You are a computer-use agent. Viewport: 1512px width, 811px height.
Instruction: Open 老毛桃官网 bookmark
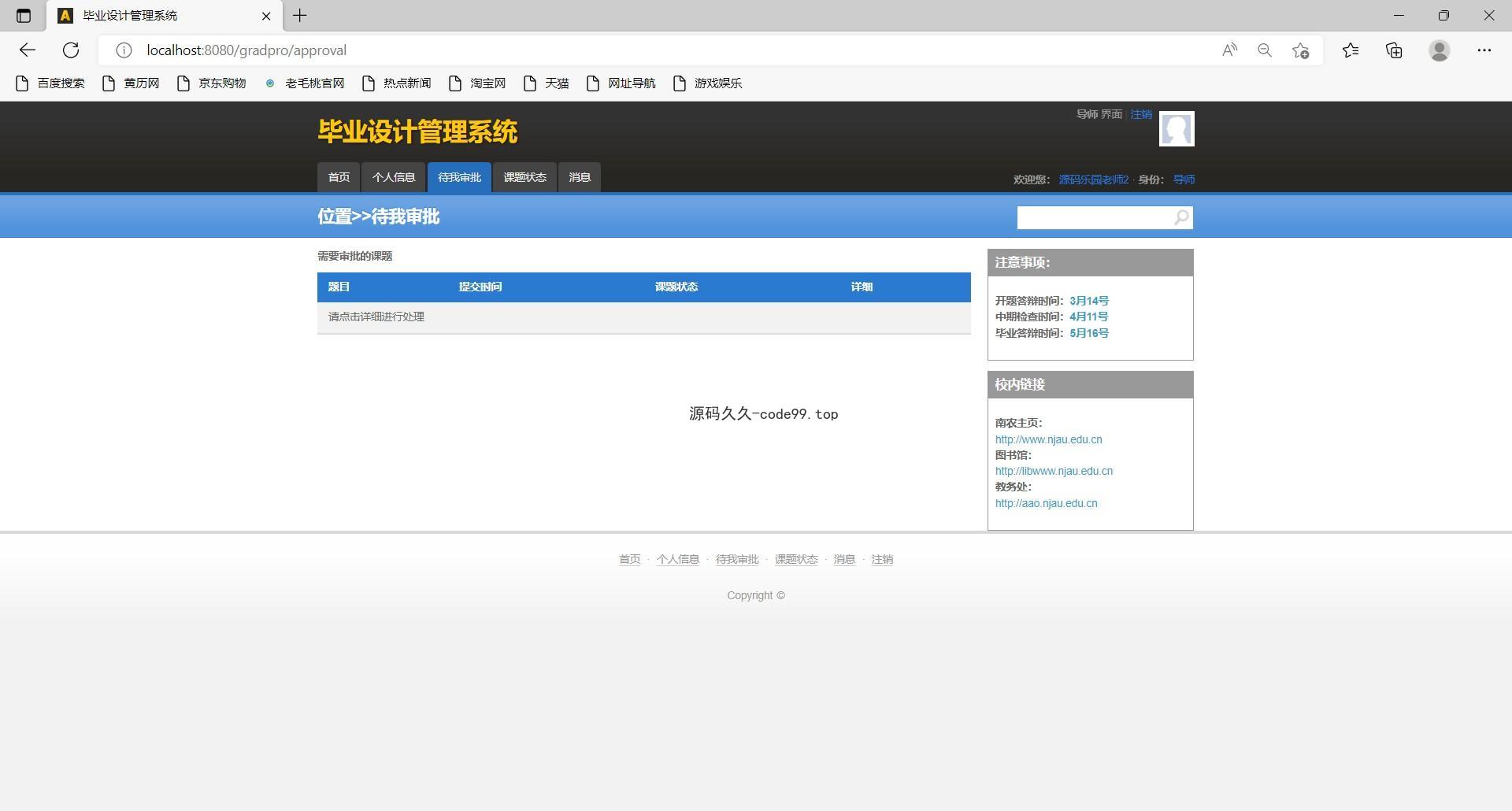tap(305, 83)
